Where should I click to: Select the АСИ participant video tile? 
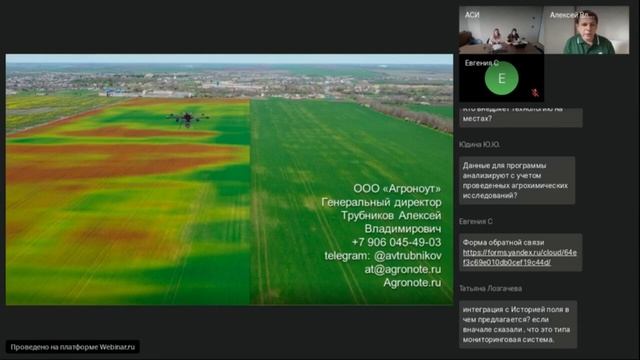tap(501, 30)
